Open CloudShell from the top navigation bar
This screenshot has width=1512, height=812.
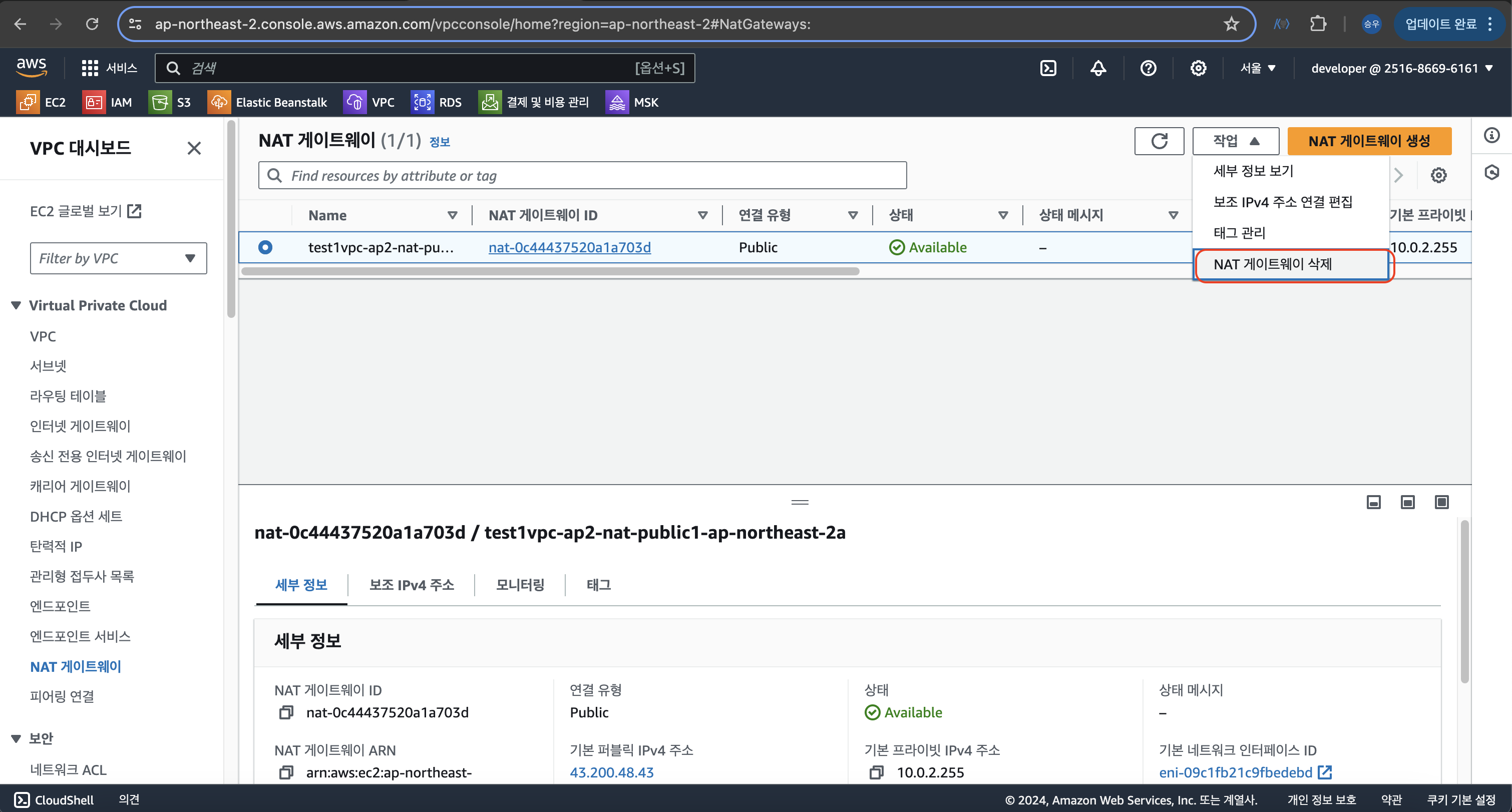[x=1048, y=68]
